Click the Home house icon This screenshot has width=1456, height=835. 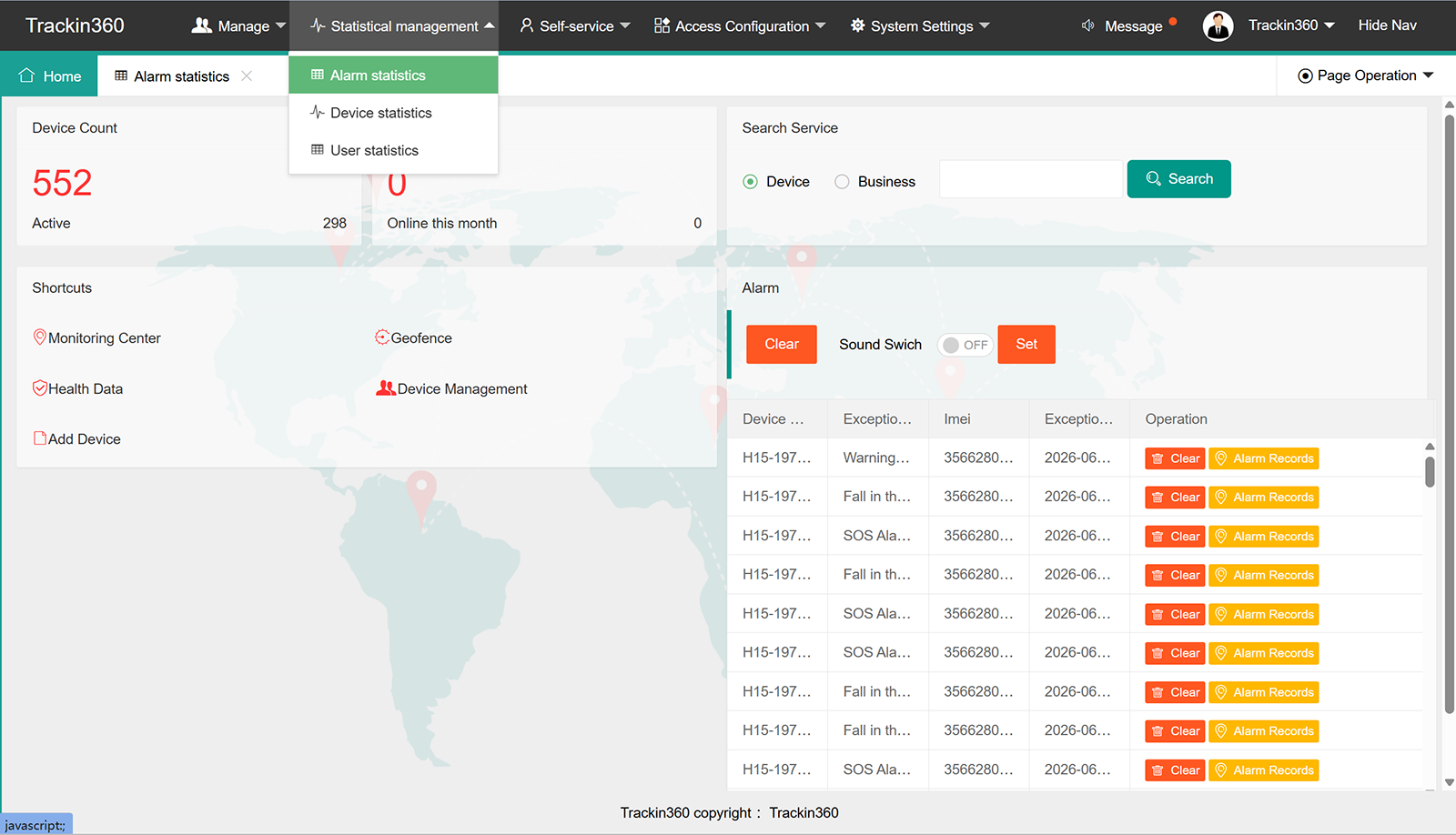click(x=26, y=75)
